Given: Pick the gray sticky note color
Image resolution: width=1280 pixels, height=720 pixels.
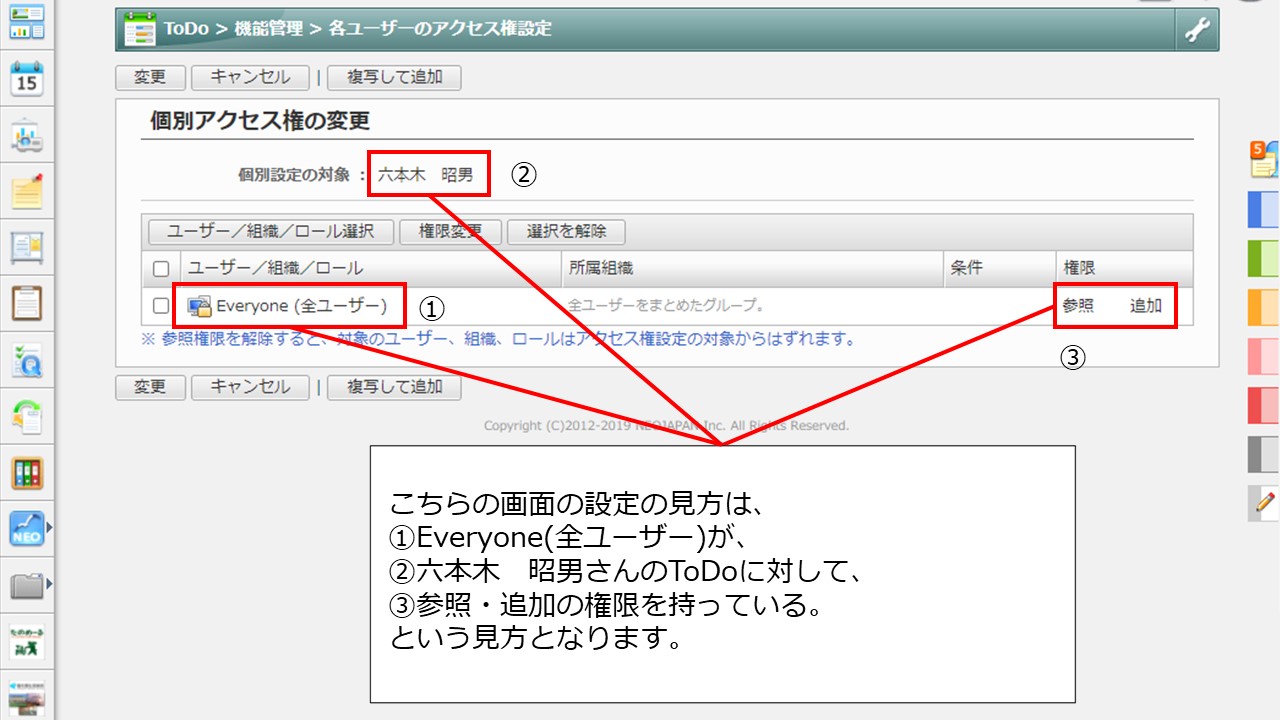Looking at the screenshot, I should pyautogui.click(x=1264, y=455).
